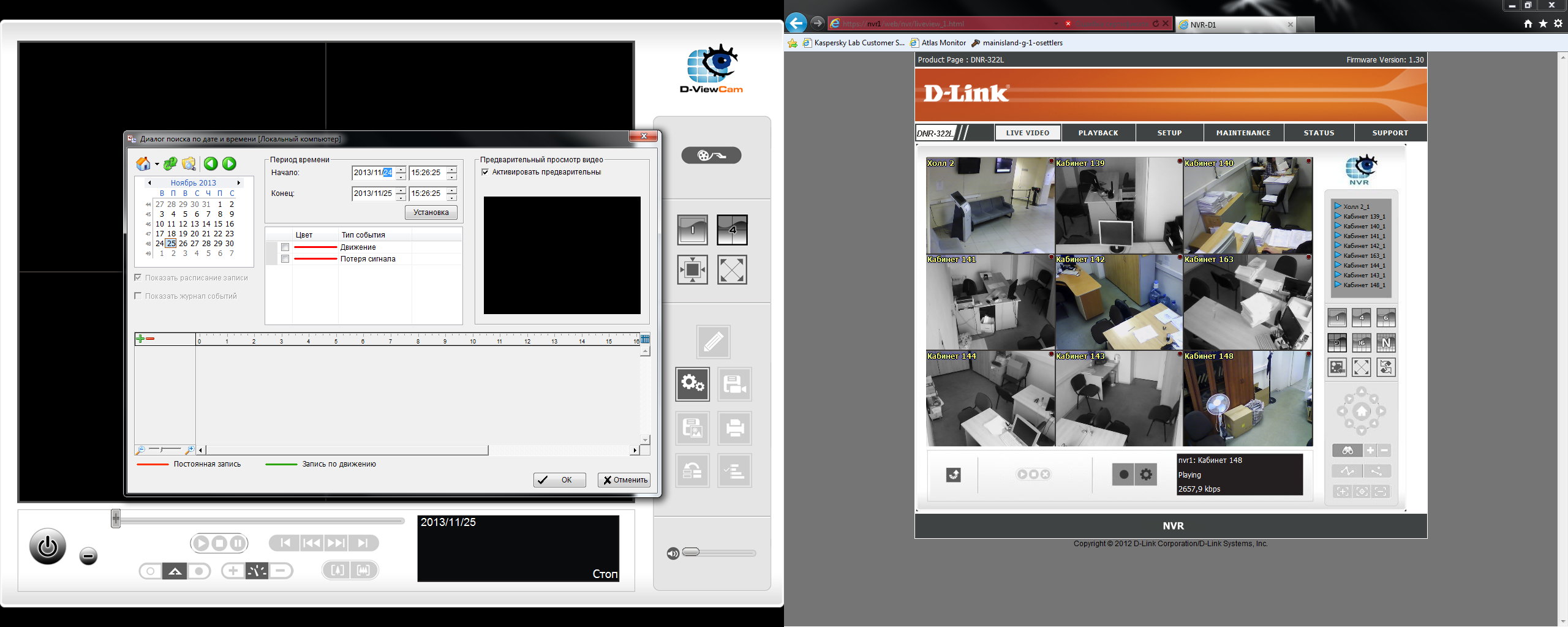Click the volume slider handle in D-ViewCam
Viewport: 1568px width, 627px height.
point(691,552)
